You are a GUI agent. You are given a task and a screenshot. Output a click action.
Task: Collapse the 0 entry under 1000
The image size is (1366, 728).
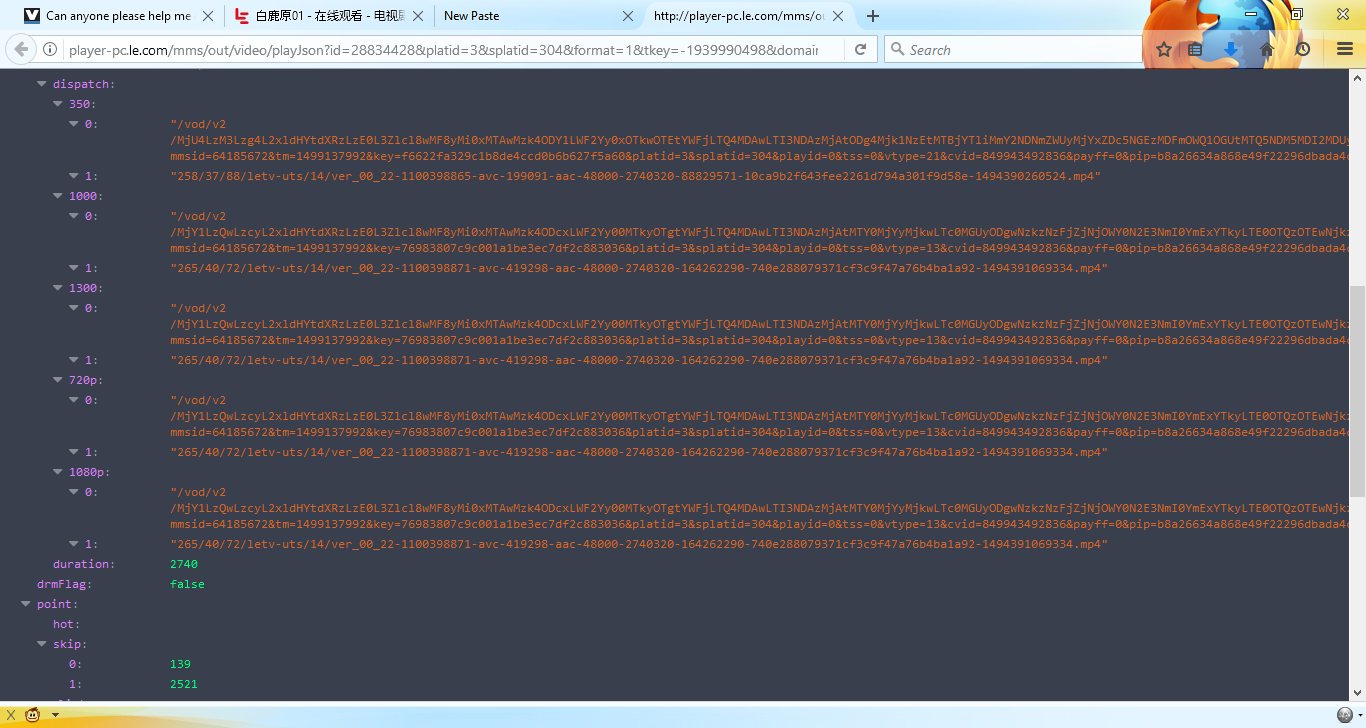[x=74, y=216]
